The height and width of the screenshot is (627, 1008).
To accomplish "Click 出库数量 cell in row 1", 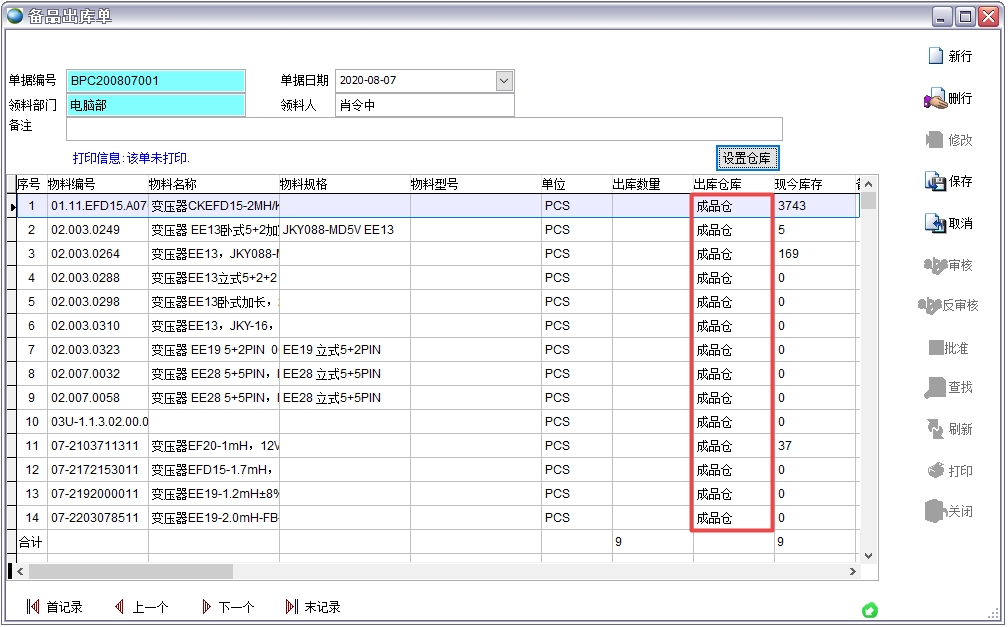I will 650,206.
